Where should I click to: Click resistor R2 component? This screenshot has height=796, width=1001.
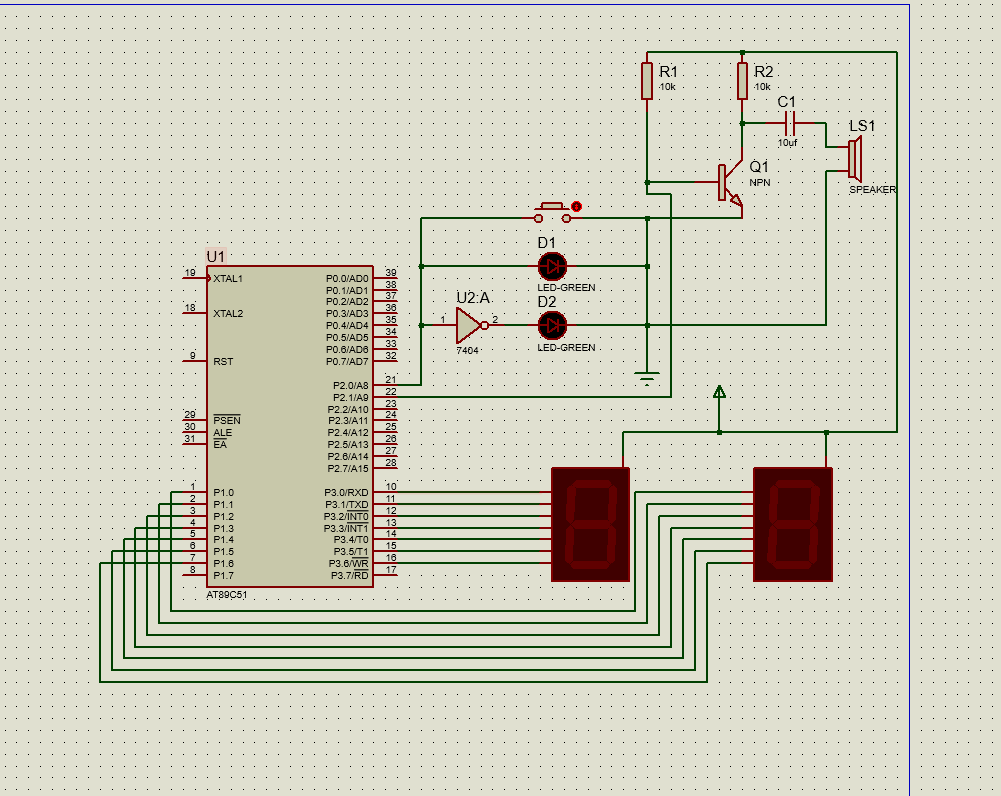[742, 81]
